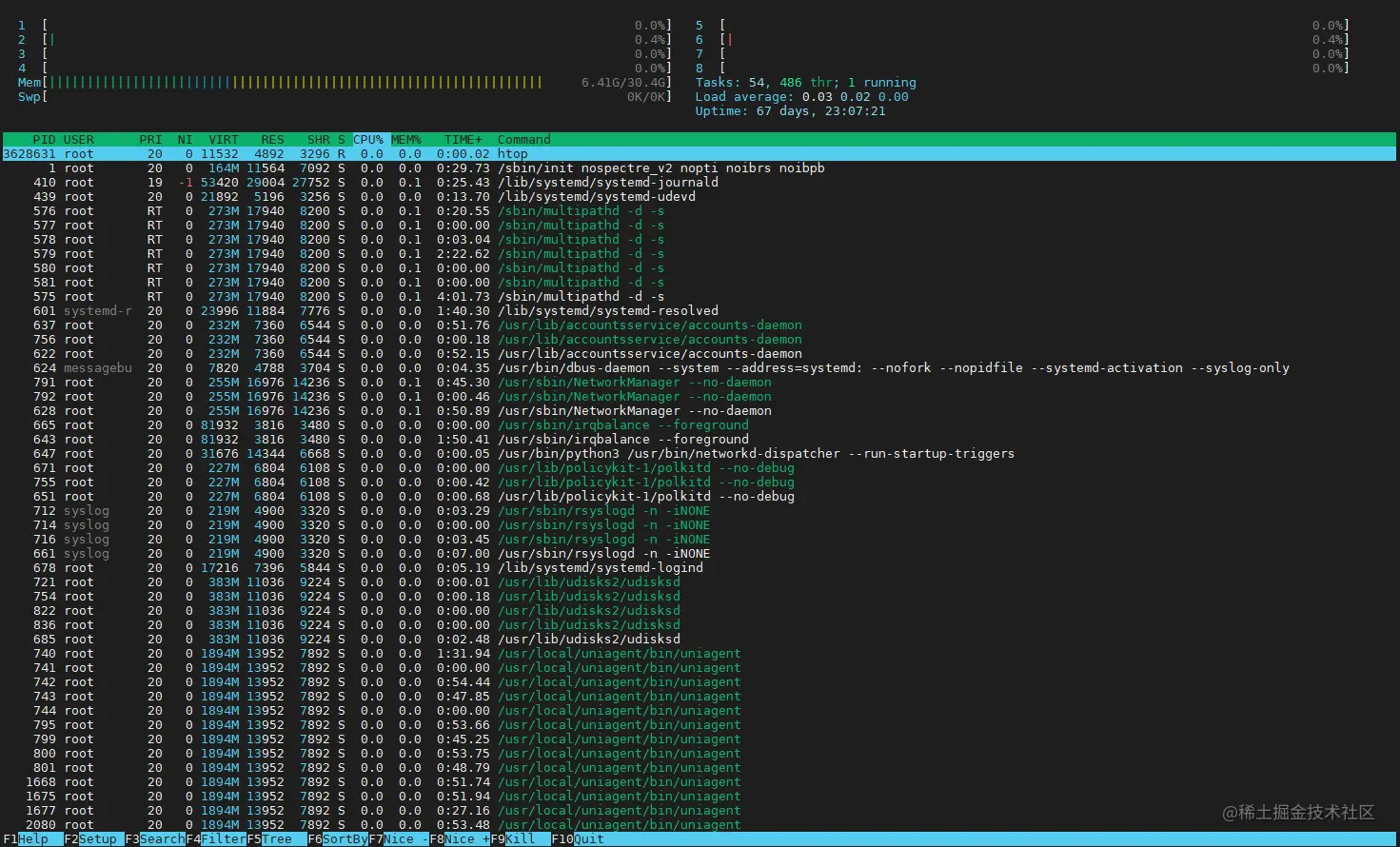Select NetworkManager thread PID 791
This screenshot has width=1400, height=847.
pyautogui.click(x=700, y=383)
